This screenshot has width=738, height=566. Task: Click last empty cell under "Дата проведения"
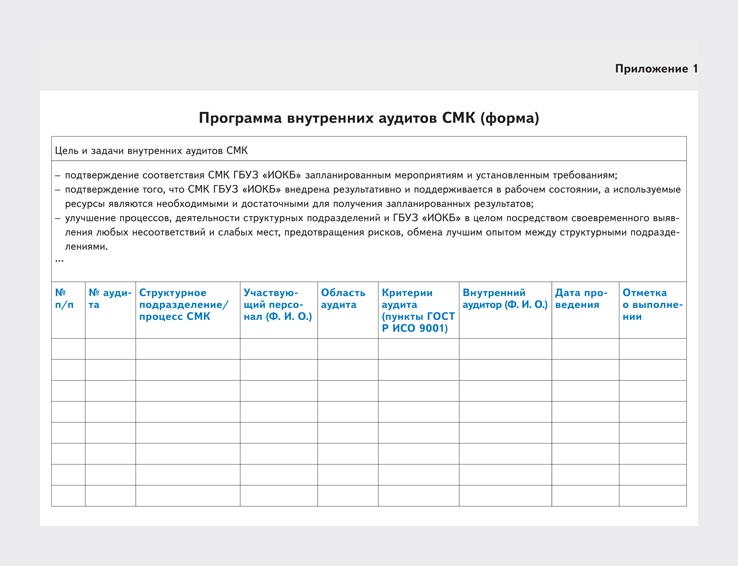coord(585,496)
